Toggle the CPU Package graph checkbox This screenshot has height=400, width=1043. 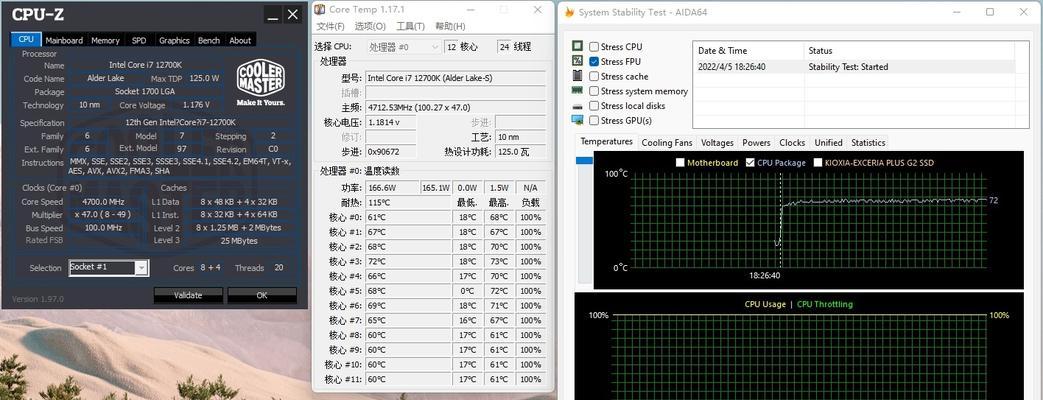click(750, 162)
